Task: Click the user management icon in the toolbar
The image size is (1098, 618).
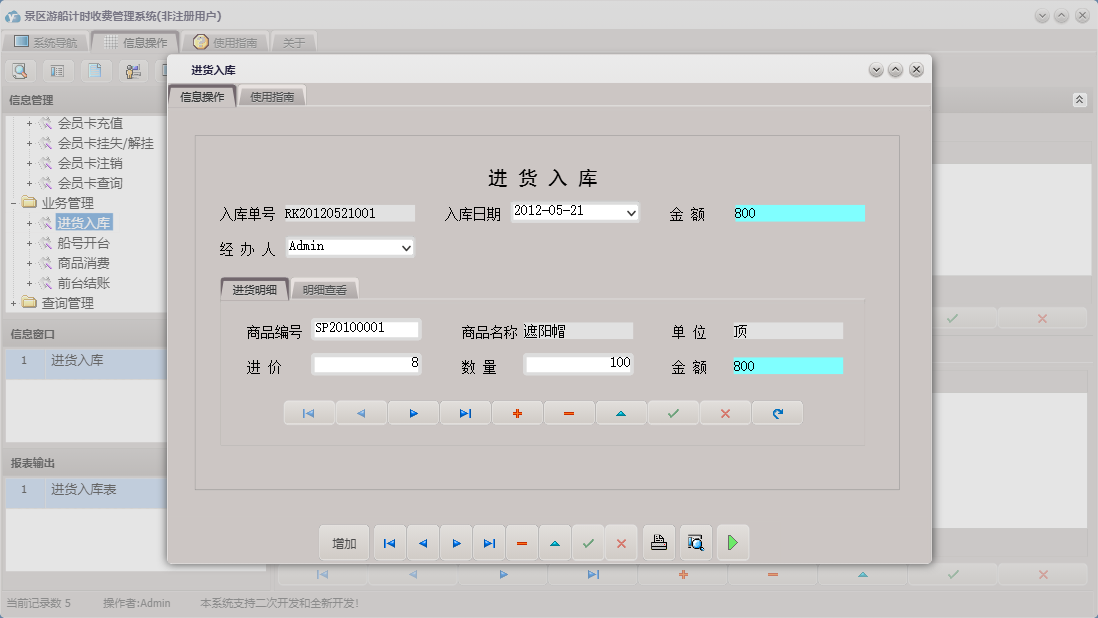Action: [132, 70]
